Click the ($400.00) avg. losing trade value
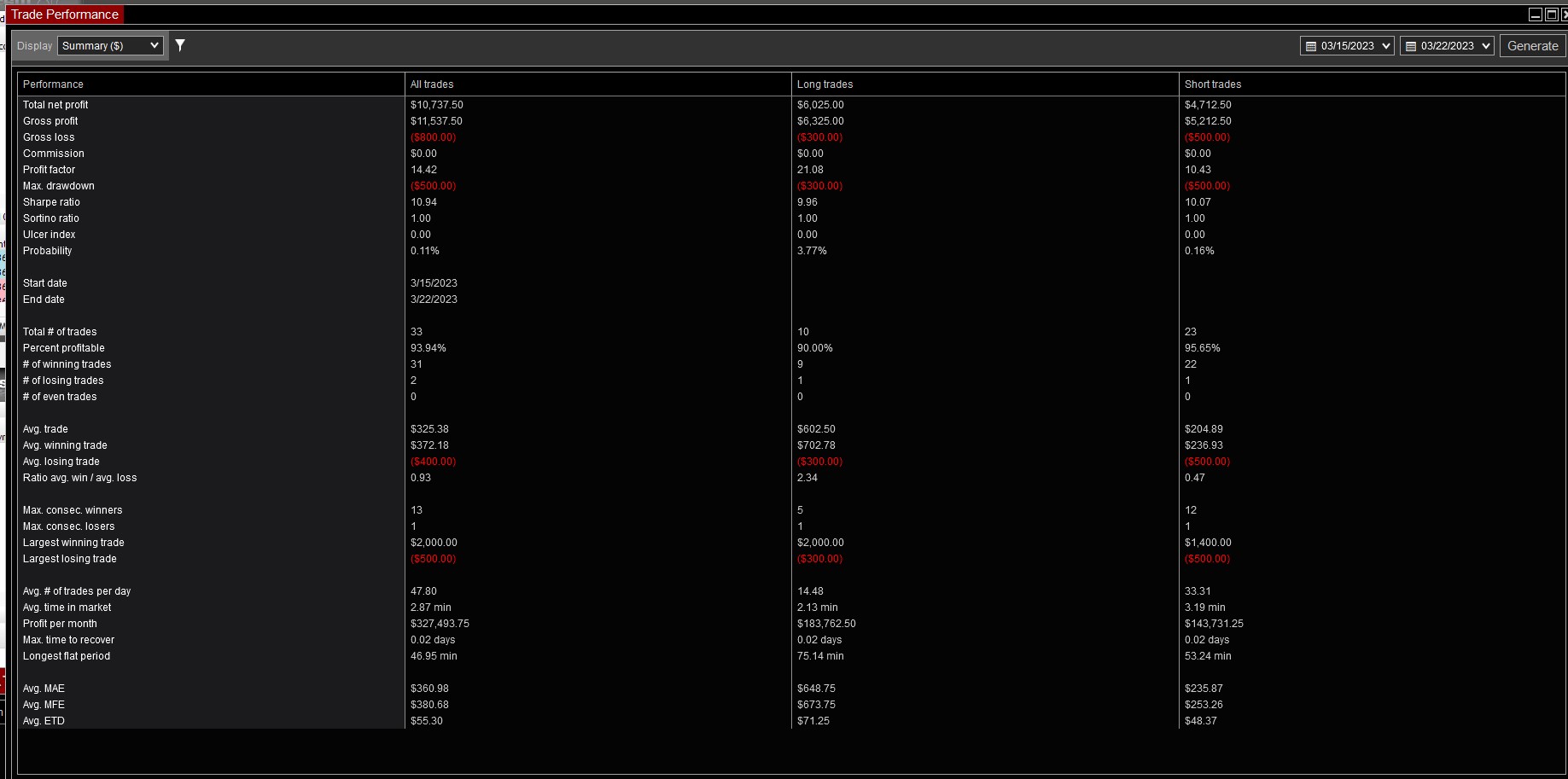 (x=434, y=462)
